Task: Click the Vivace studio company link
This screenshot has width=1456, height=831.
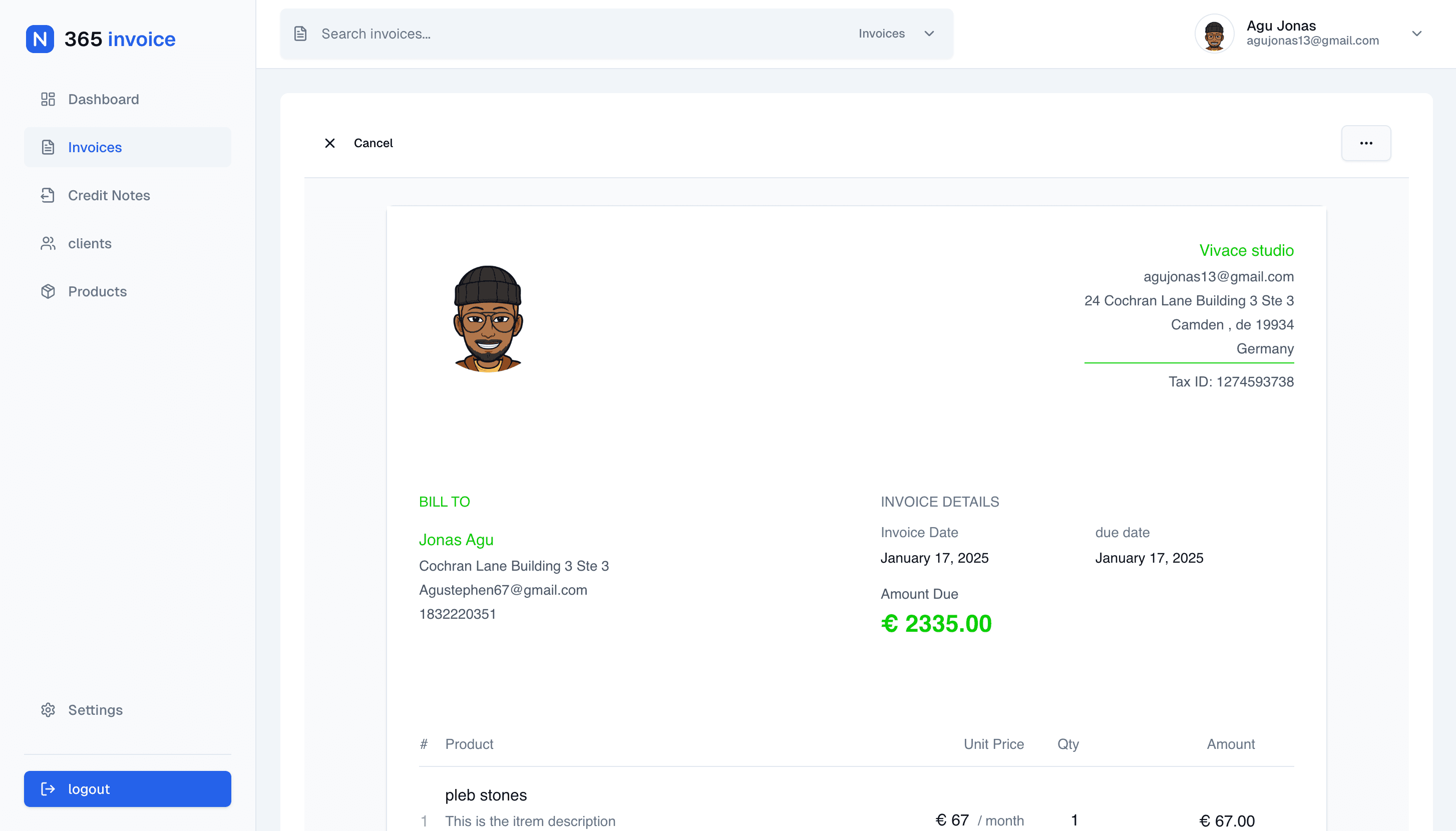Action: pos(1247,250)
